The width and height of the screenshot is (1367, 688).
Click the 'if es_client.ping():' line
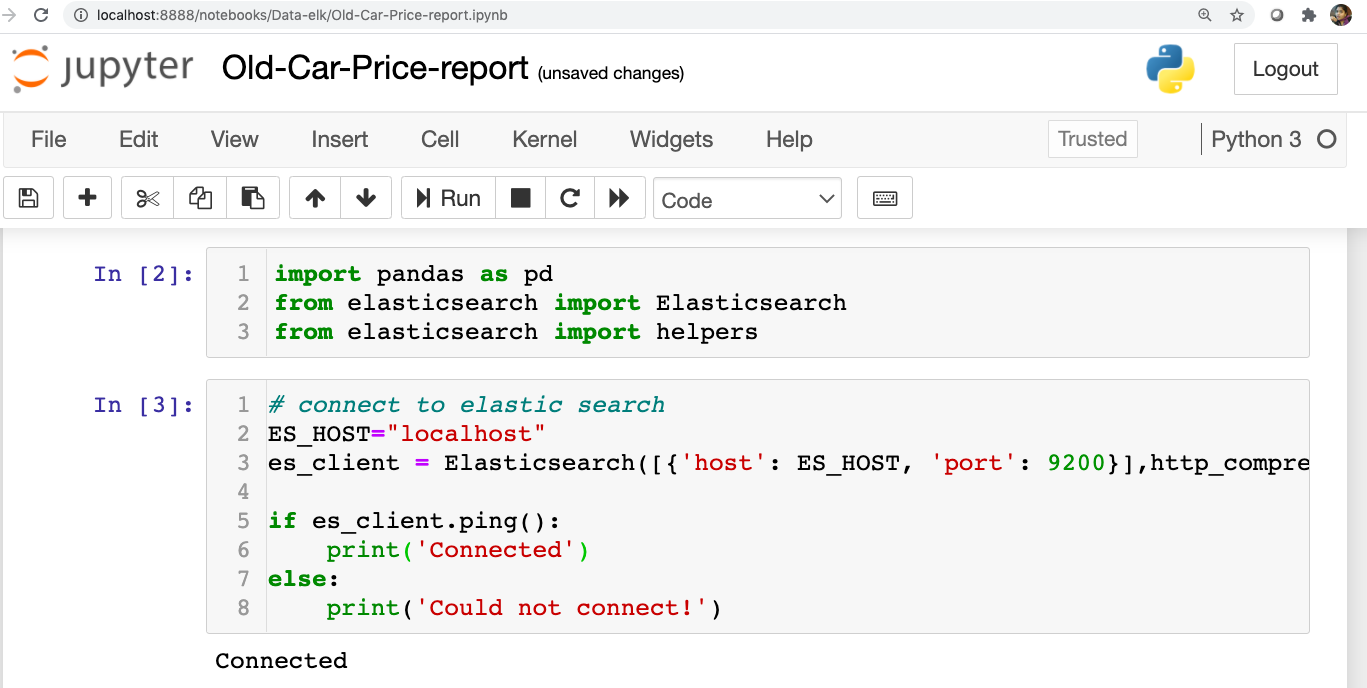(x=415, y=521)
